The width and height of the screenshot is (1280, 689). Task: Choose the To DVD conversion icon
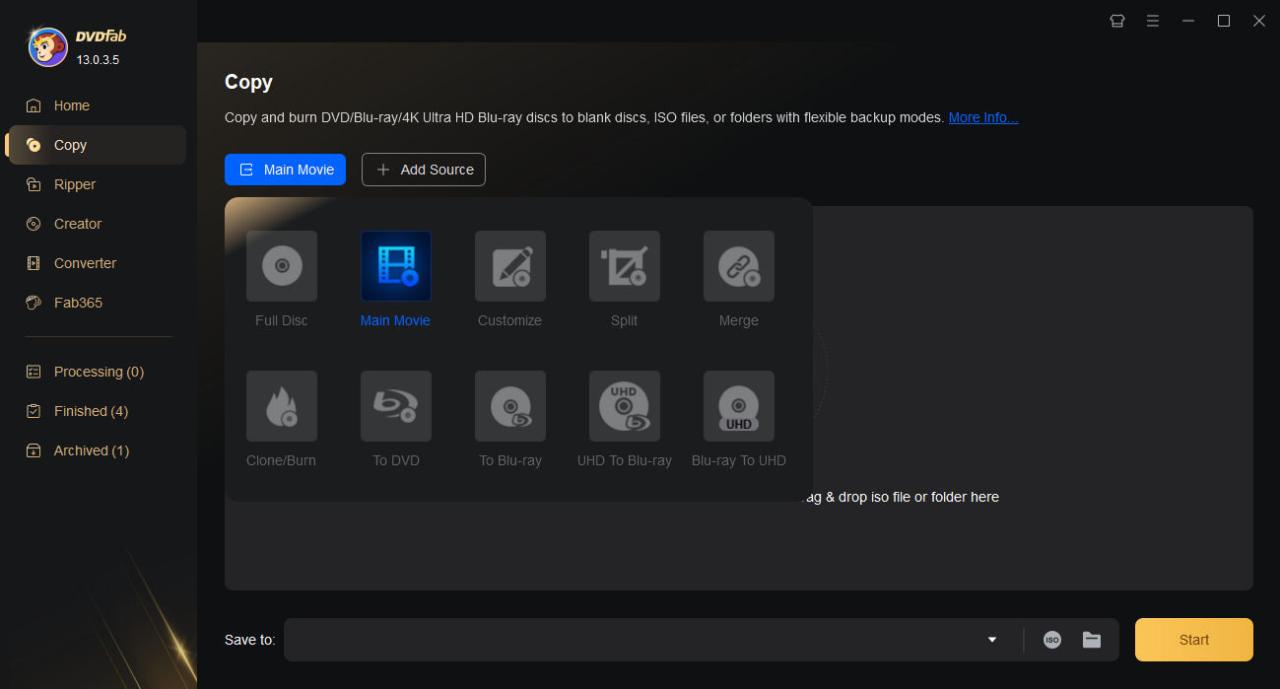pos(396,406)
